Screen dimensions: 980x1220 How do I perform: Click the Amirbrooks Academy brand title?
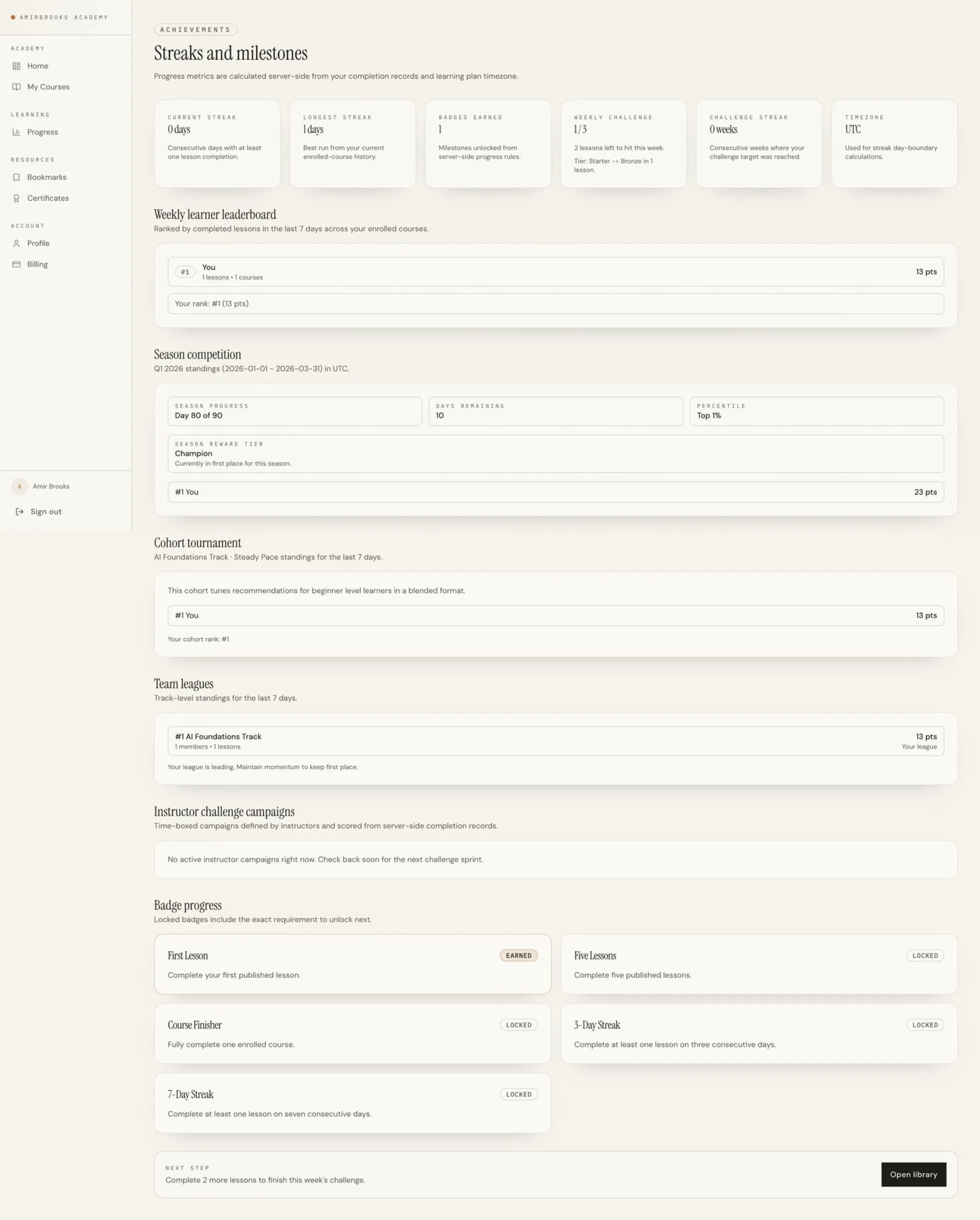pos(63,17)
